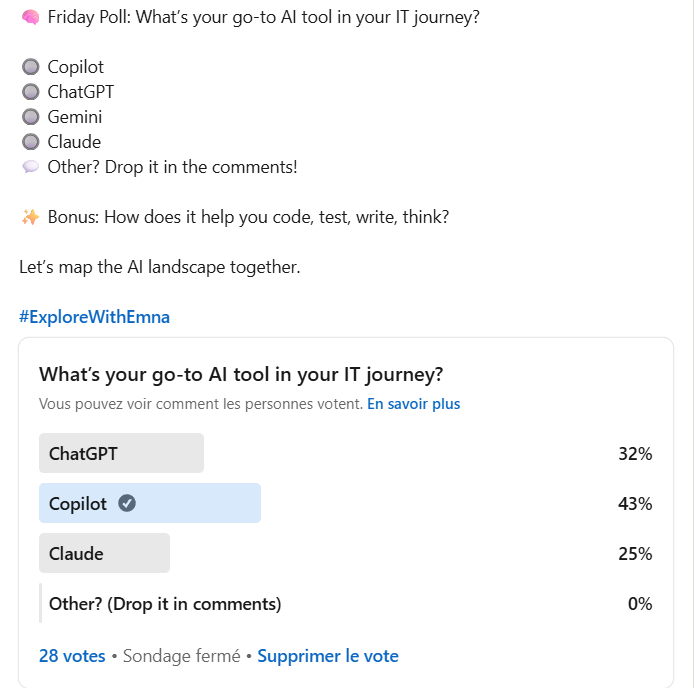
Task: Click the checkmark badge next to Copilot
Action: click(127, 503)
